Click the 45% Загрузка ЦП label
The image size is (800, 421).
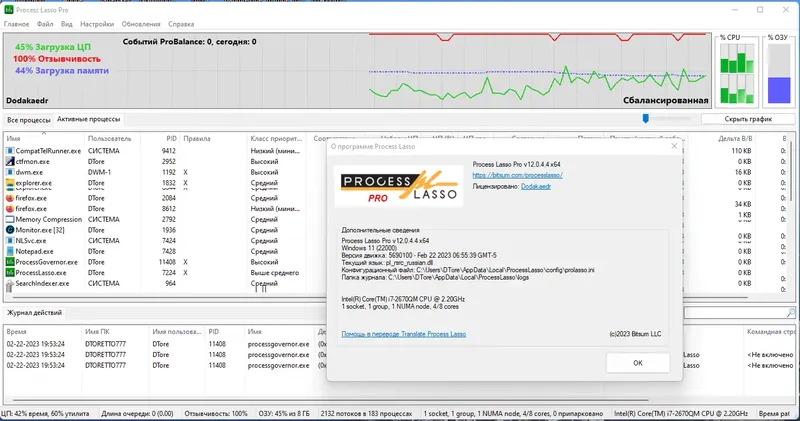click(53, 47)
